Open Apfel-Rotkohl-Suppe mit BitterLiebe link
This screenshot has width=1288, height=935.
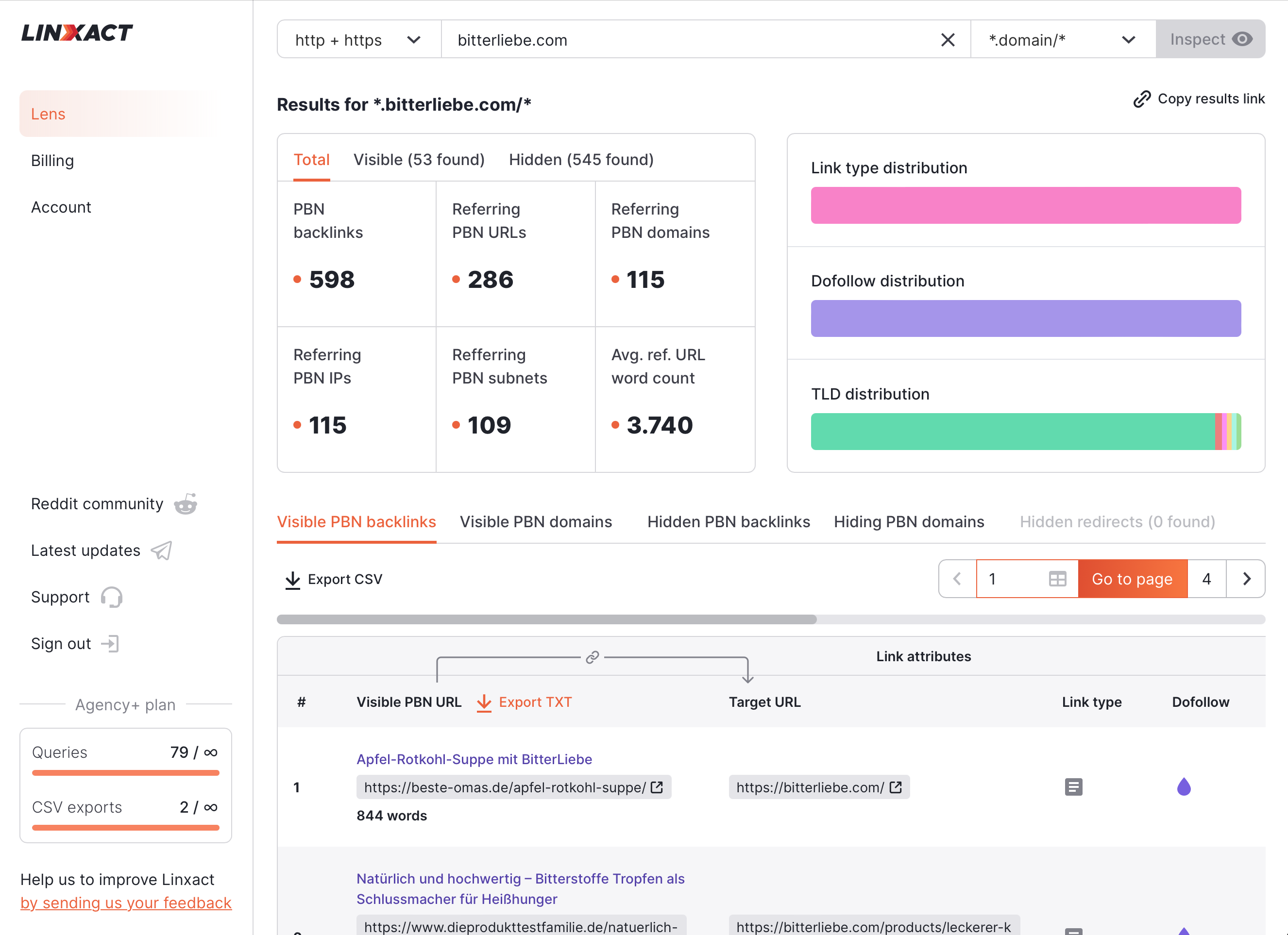point(474,760)
